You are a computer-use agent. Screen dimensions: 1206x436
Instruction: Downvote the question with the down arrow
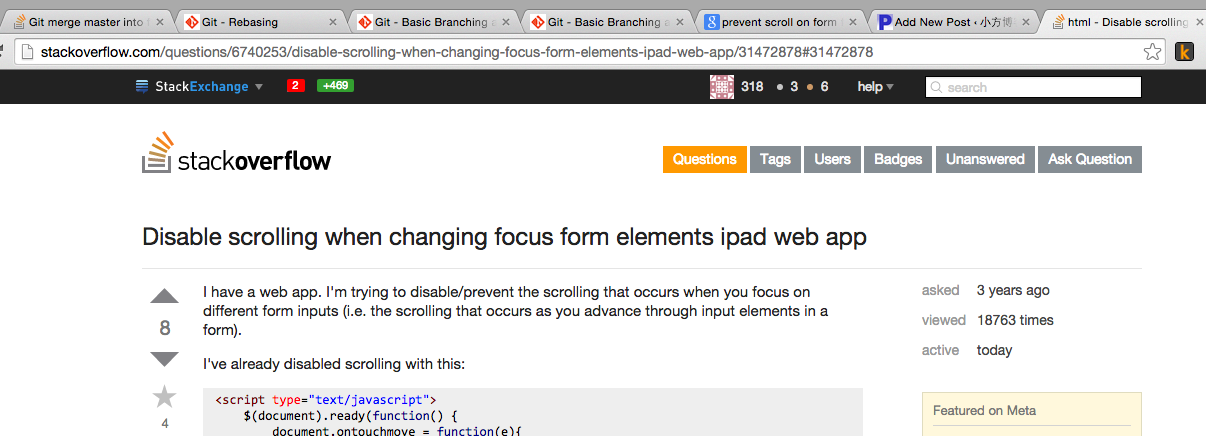point(164,359)
